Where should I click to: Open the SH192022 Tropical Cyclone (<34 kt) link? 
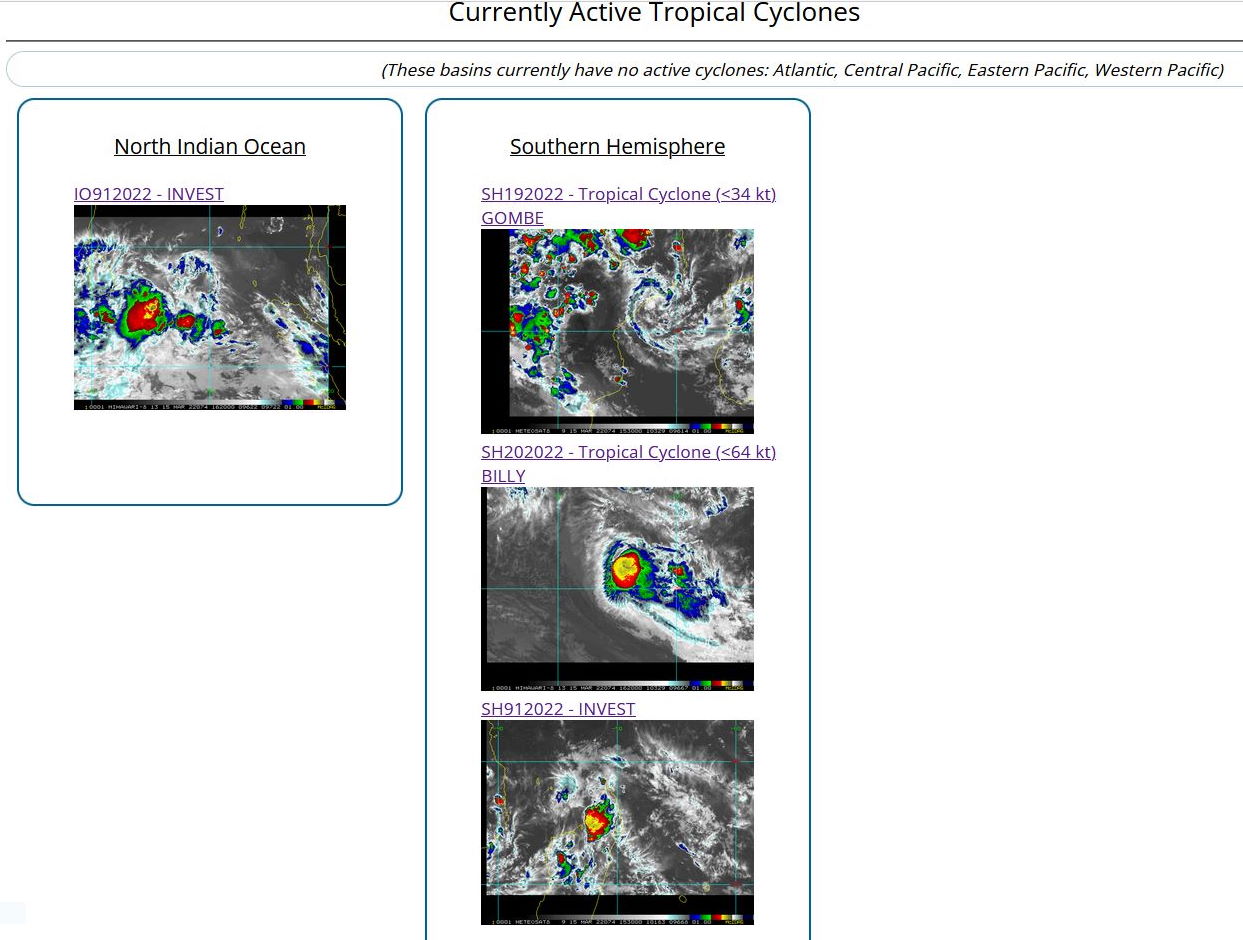tap(628, 194)
